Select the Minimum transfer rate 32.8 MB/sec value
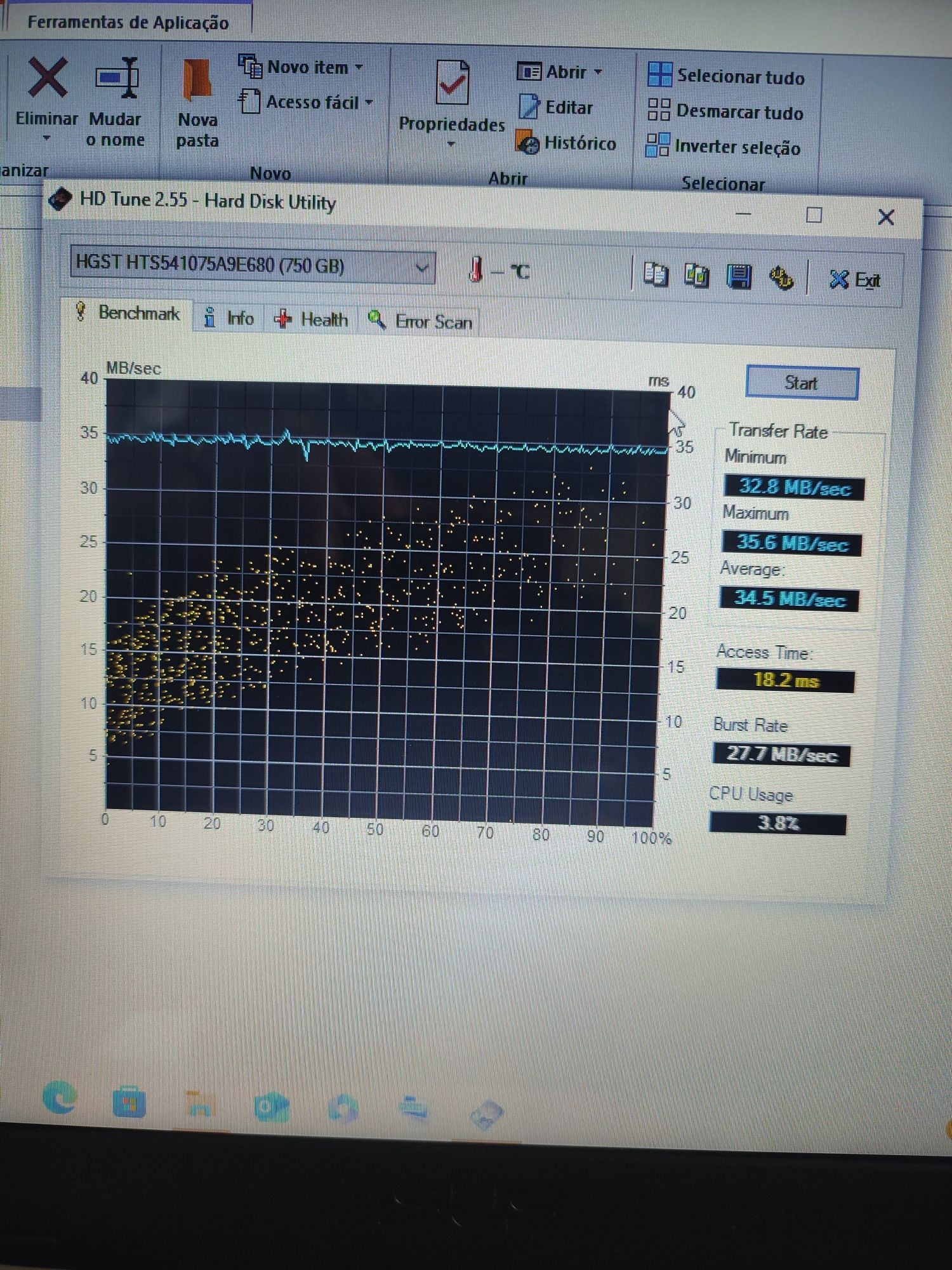 (x=794, y=487)
